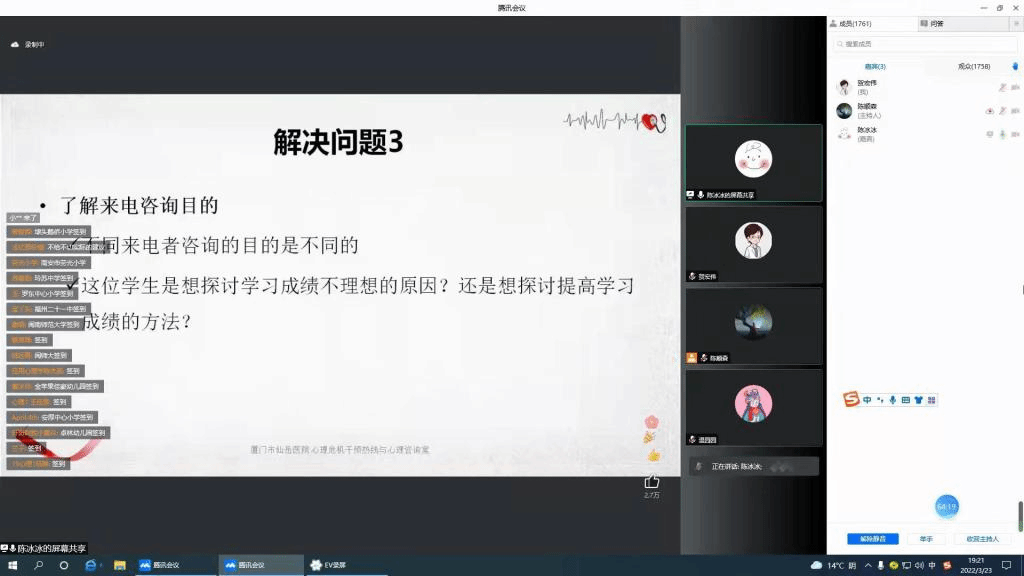This screenshot has width=1024, height=576.
Task: Click the Sogou voice input microphone icon
Action: (892, 400)
